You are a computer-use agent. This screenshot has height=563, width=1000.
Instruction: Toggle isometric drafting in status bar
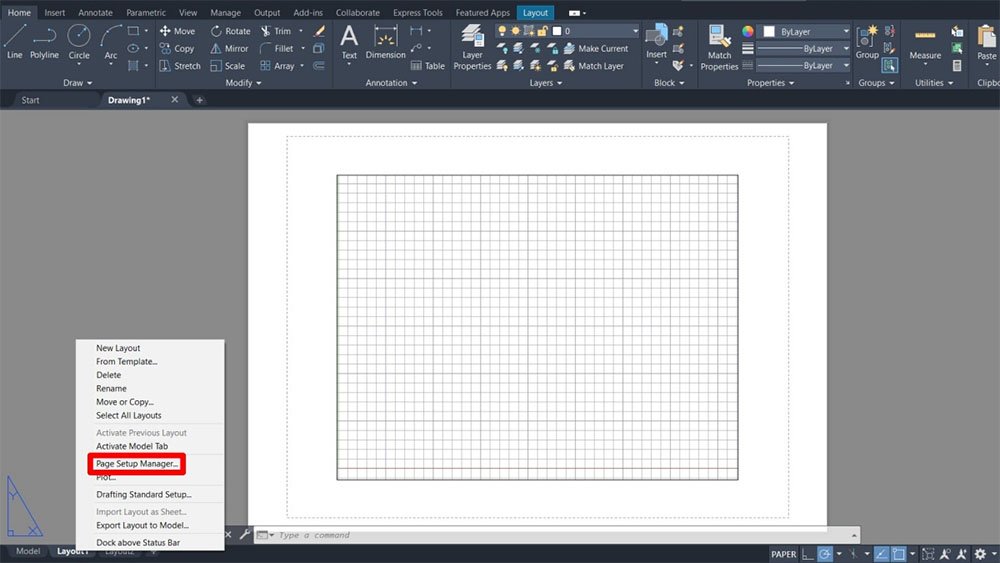click(853, 554)
